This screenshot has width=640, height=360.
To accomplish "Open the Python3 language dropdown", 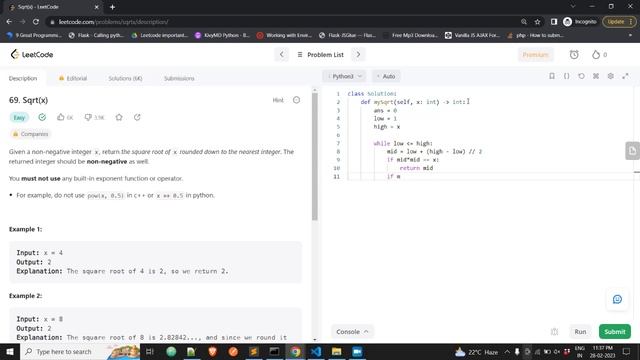I will click(344, 76).
